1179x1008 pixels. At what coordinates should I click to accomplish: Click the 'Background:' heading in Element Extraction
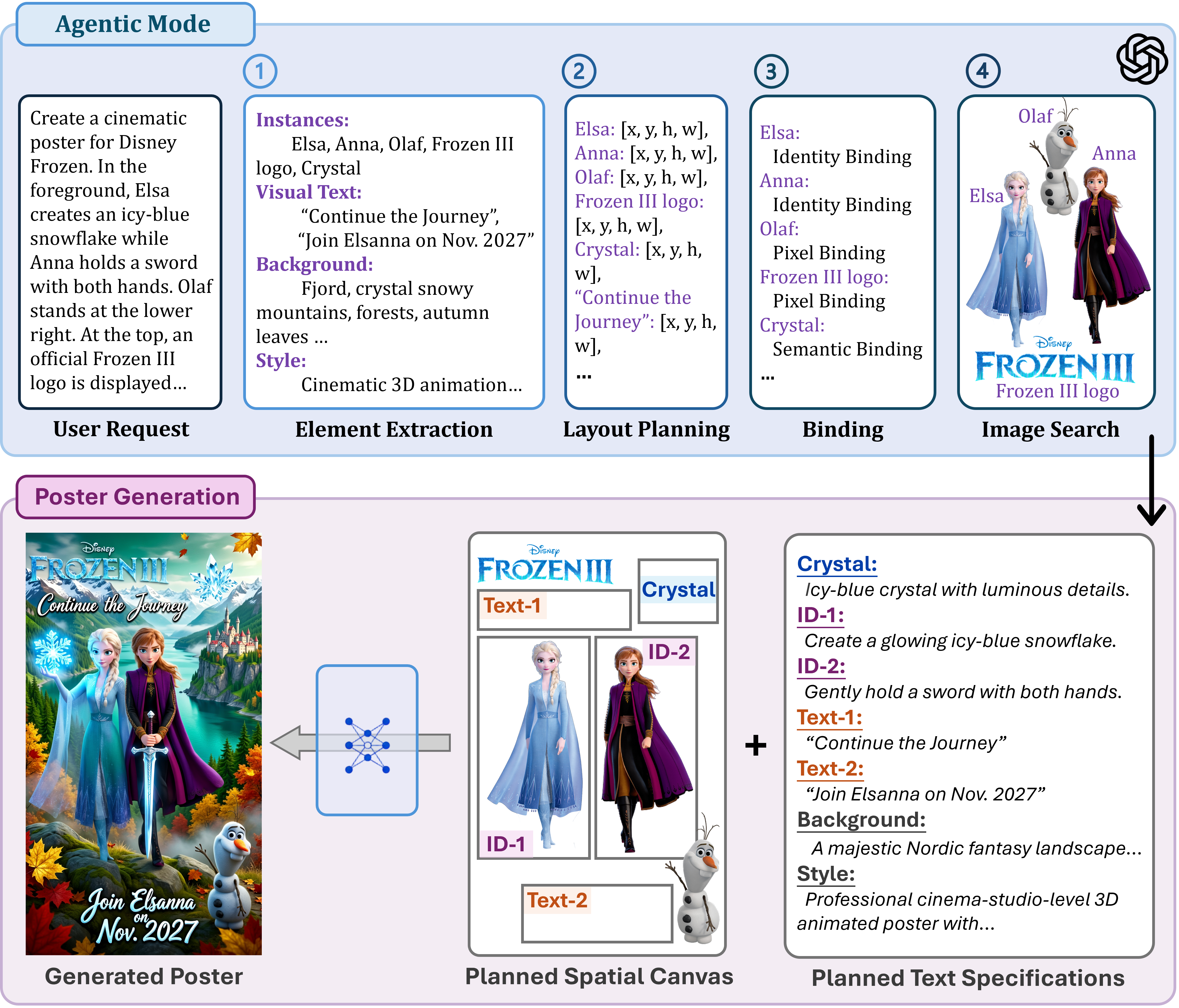click(x=314, y=264)
